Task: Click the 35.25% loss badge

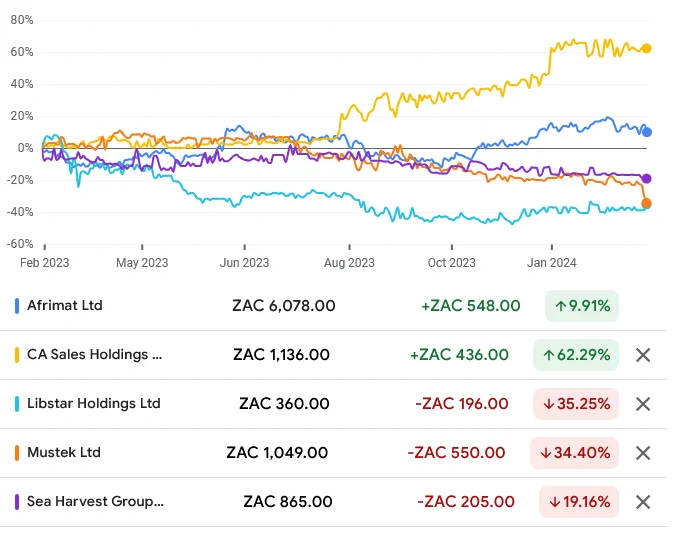Action: tap(576, 404)
